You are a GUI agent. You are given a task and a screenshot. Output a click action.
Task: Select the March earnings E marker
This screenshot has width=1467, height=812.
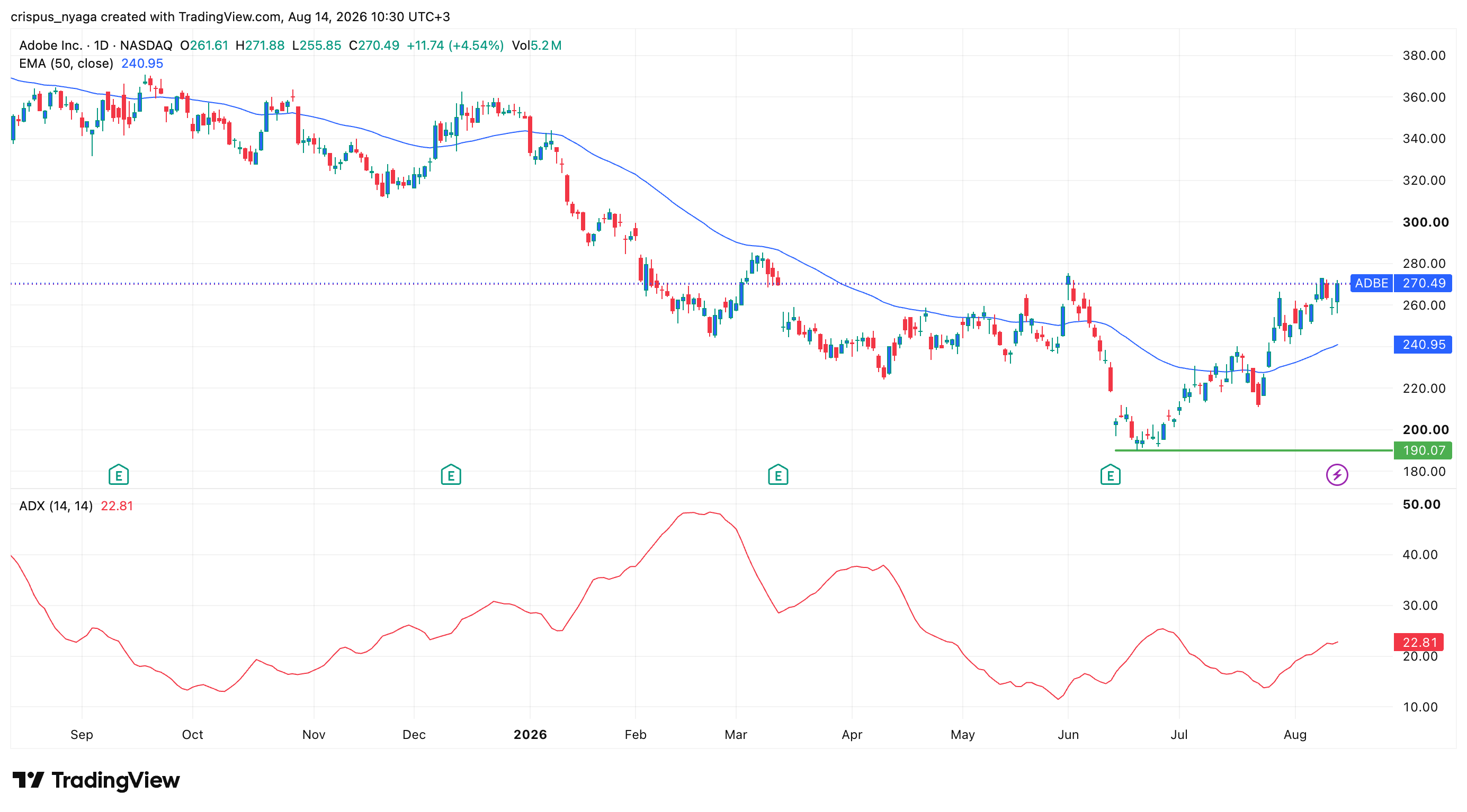(778, 475)
